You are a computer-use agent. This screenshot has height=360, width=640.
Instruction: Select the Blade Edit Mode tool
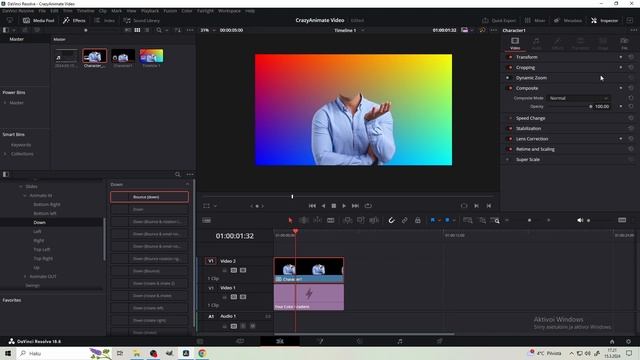pos(331,220)
